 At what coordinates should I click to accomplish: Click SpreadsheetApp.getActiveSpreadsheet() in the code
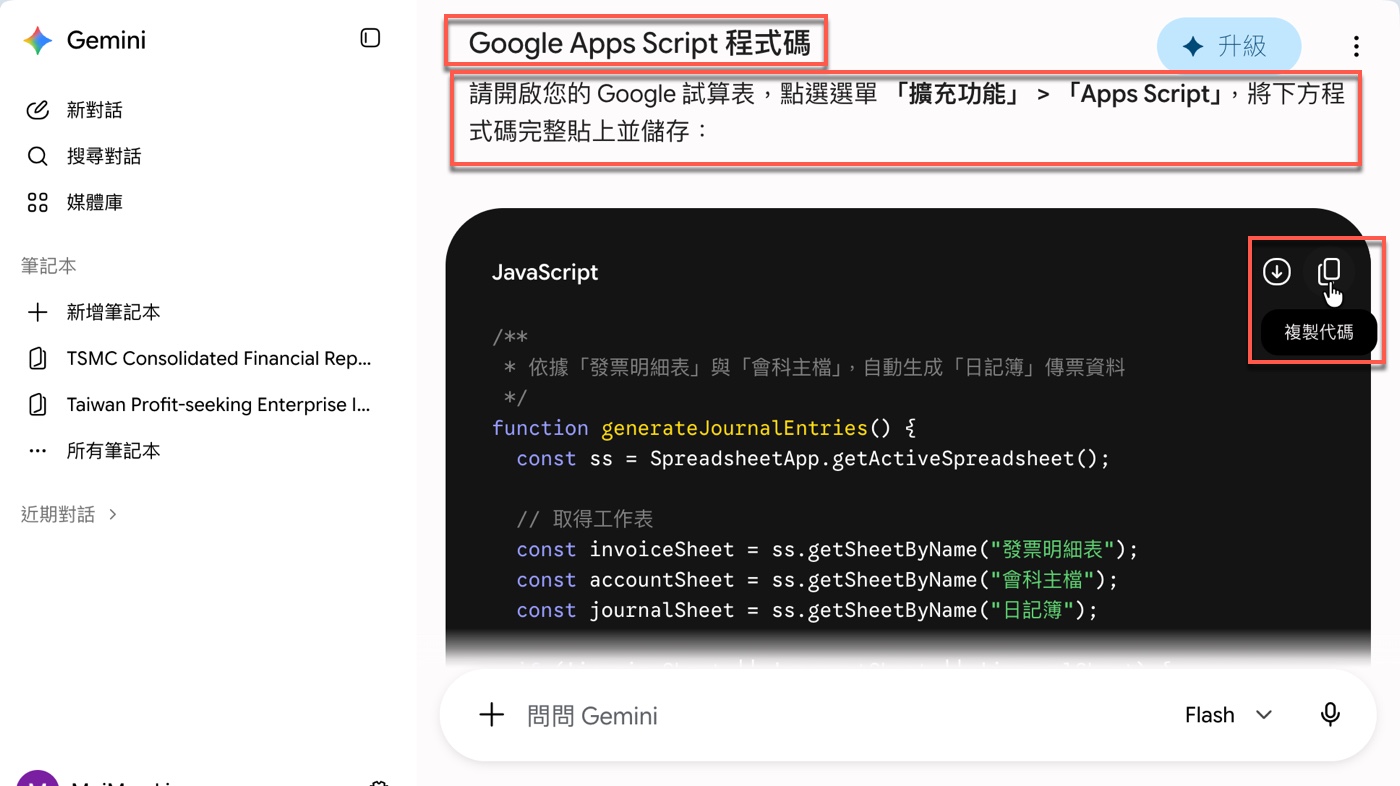pyautogui.click(x=874, y=458)
